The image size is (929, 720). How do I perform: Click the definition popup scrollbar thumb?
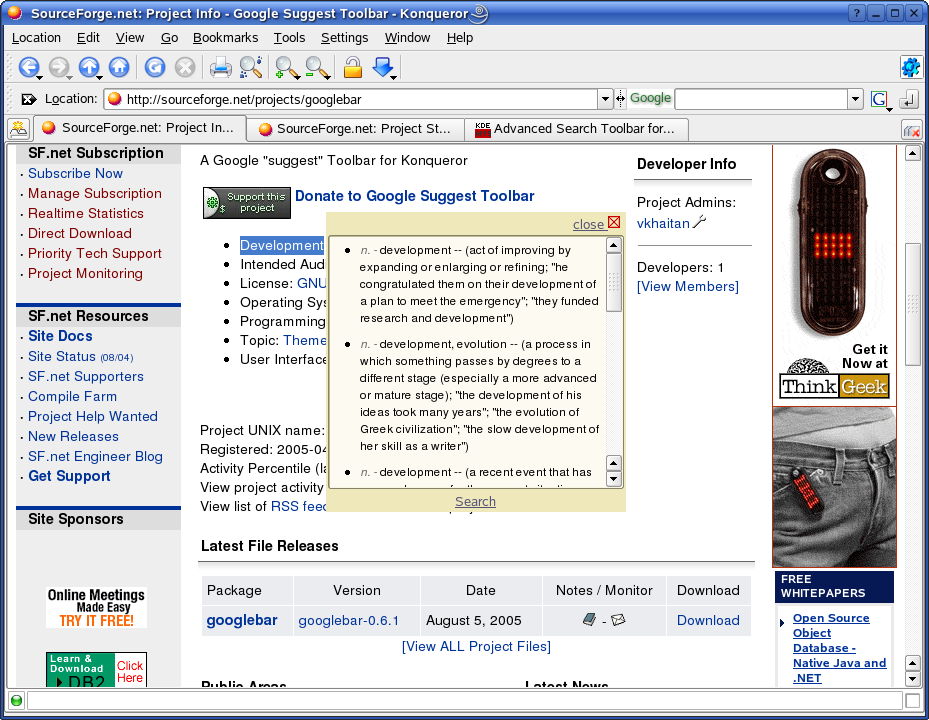(x=614, y=283)
